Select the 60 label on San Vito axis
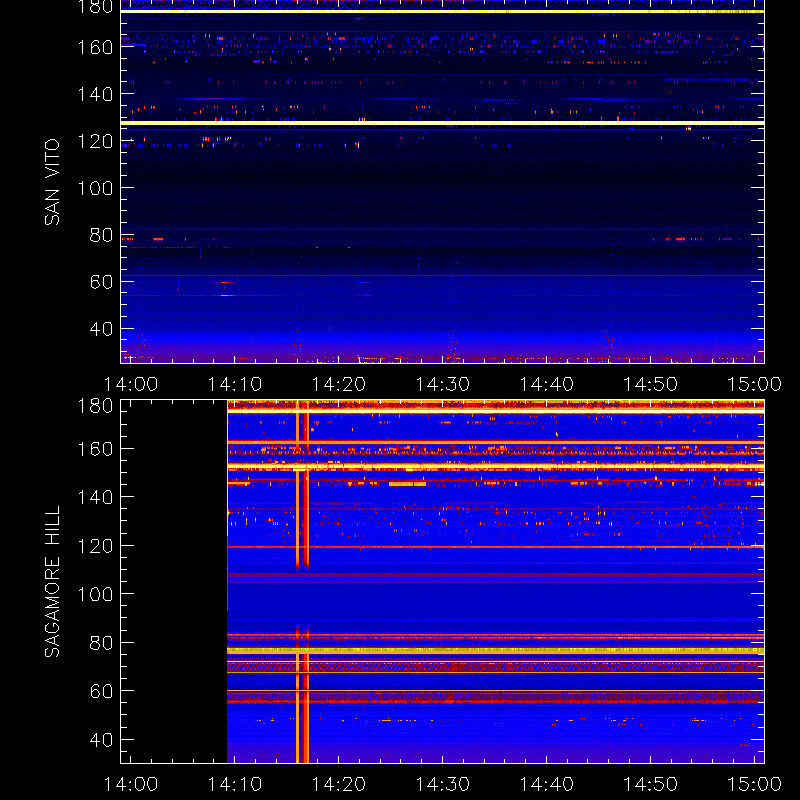The width and height of the screenshot is (800, 800). tap(101, 282)
